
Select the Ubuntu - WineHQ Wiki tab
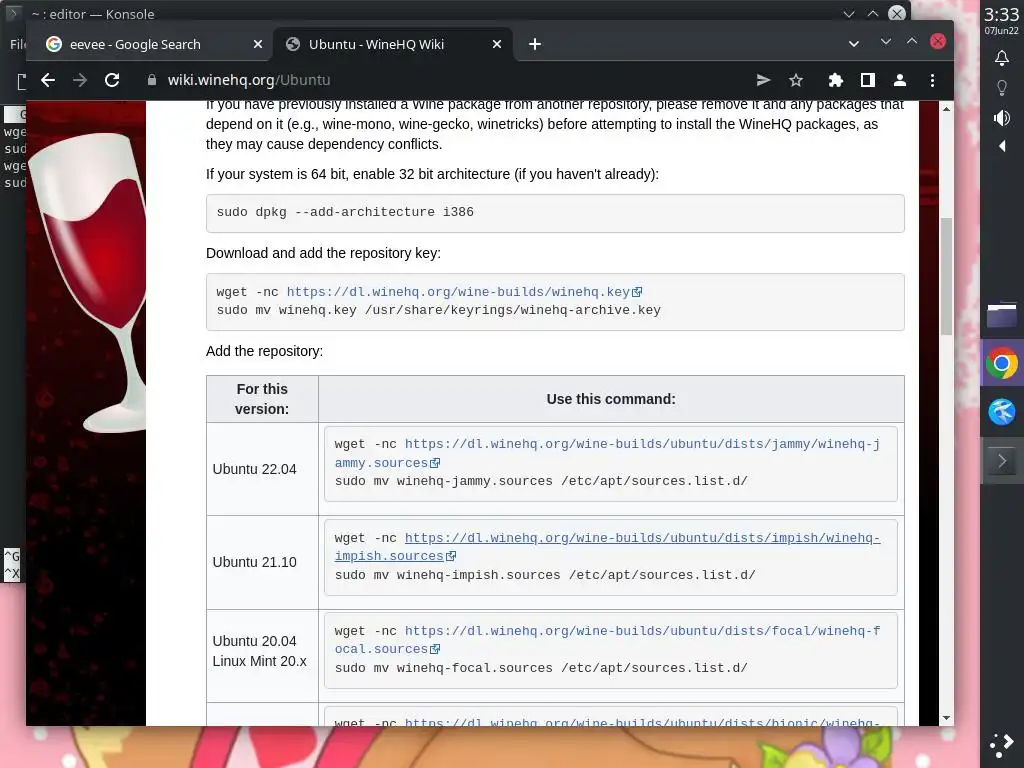point(393,44)
